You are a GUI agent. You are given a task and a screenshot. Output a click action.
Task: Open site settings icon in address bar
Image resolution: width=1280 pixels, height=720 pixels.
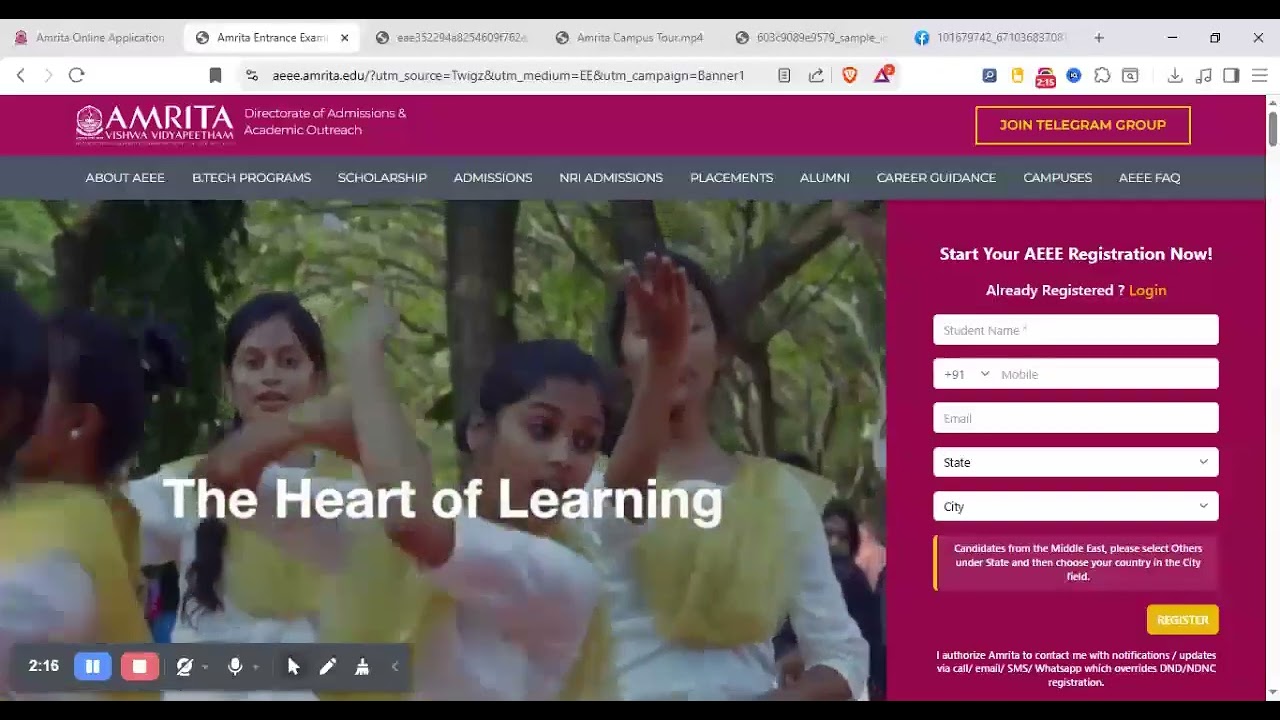point(252,75)
